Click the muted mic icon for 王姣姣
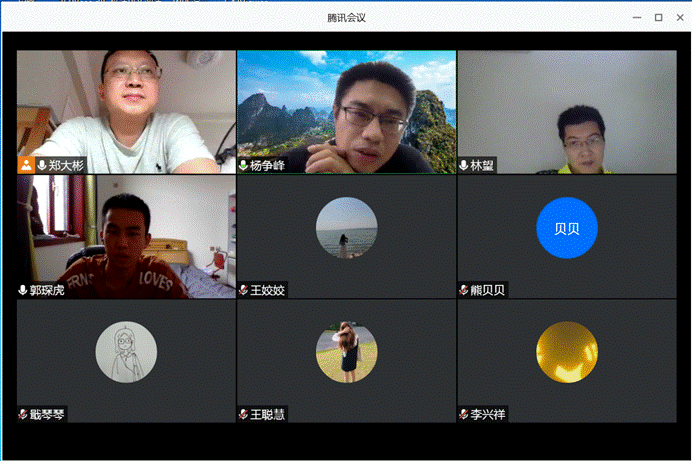The height and width of the screenshot is (461, 692). coord(243,290)
